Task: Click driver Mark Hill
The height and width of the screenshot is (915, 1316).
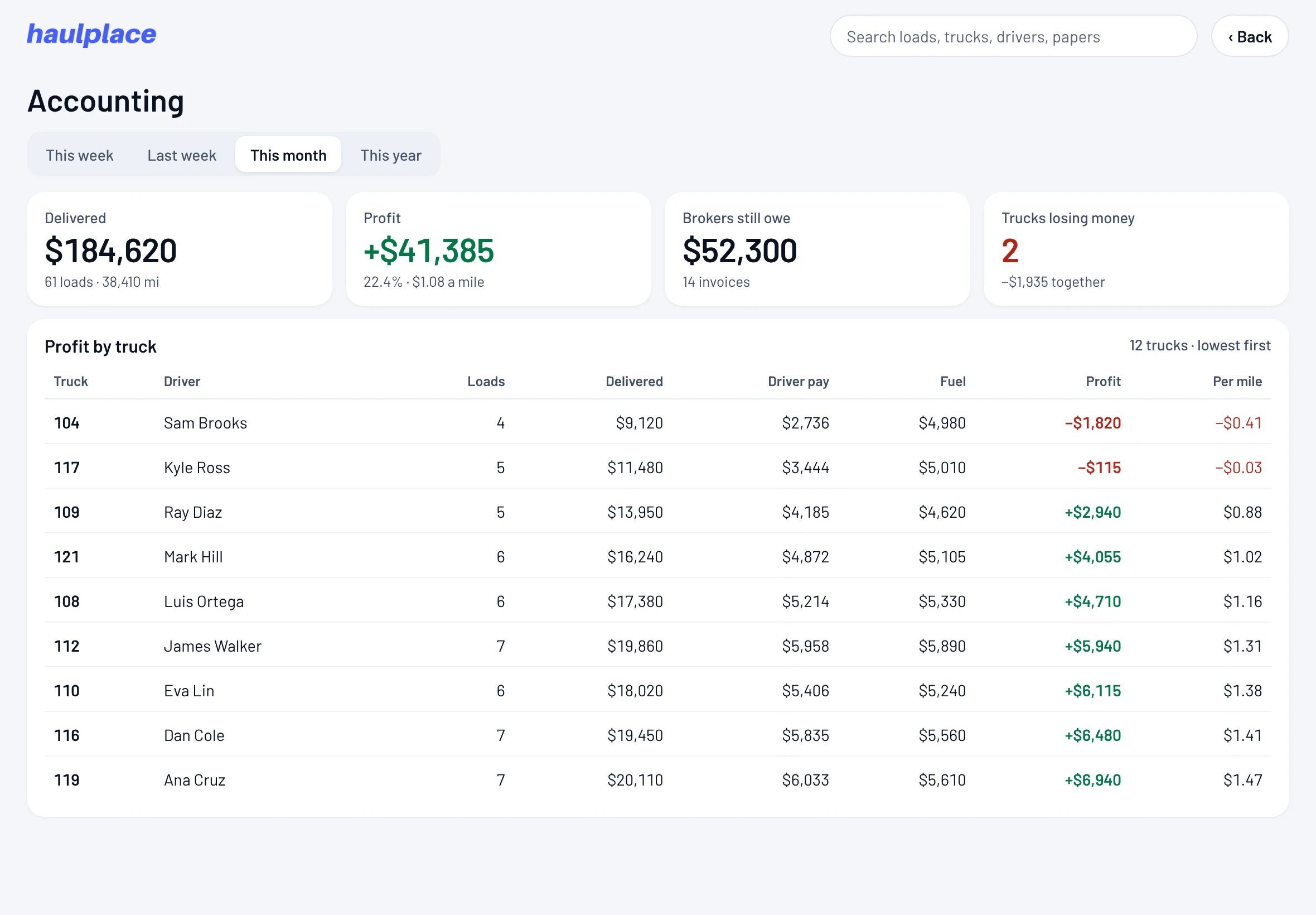Action: click(193, 557)
